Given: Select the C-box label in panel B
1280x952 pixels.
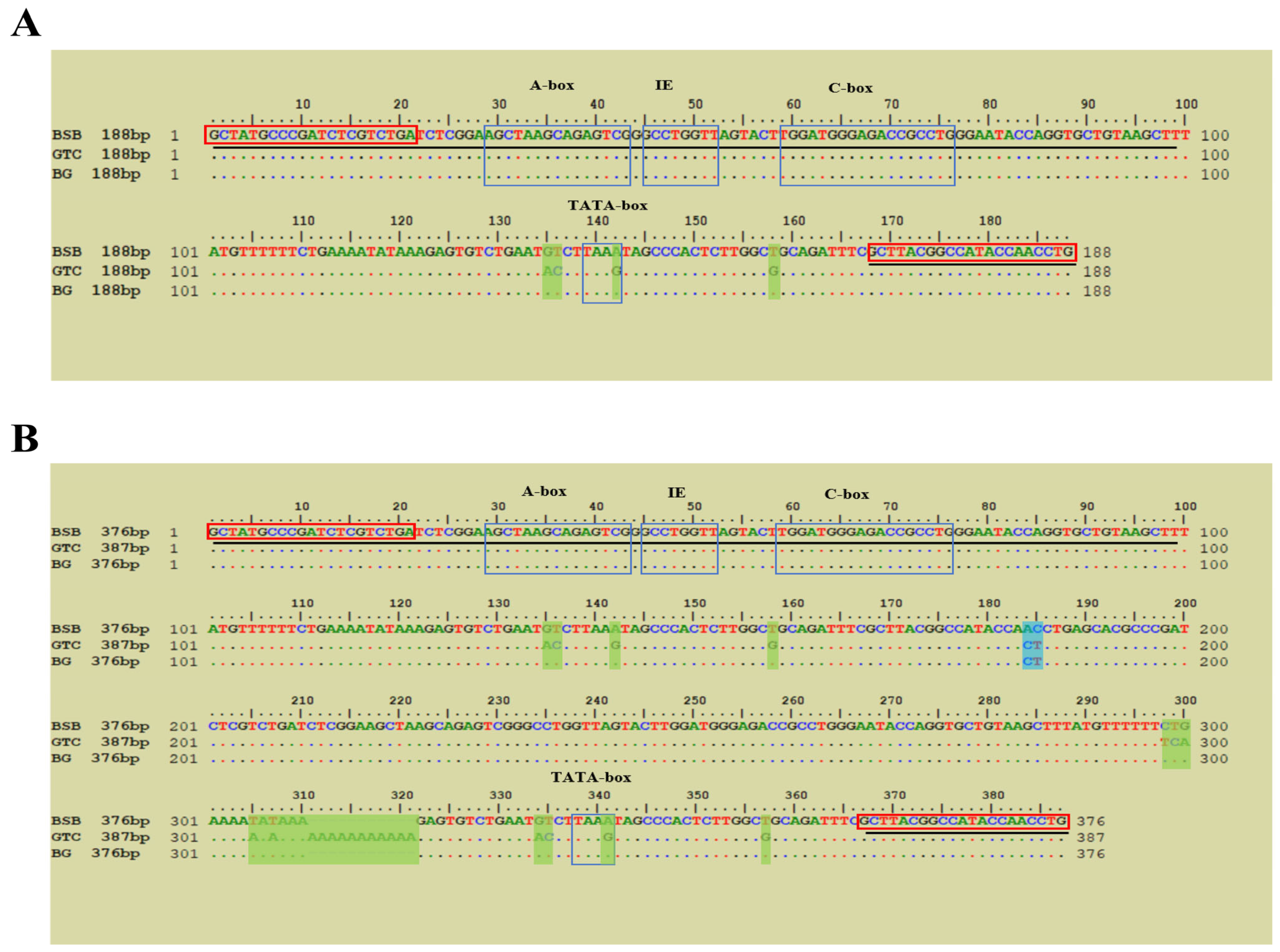Looking at the screenshot, I should (x=846, y=494).
